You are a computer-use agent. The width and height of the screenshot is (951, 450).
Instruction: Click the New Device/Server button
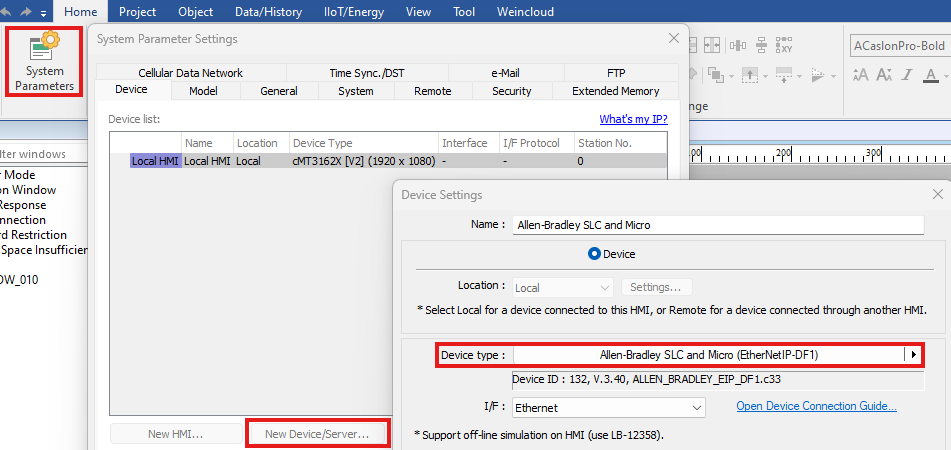[x=317, y=434]
